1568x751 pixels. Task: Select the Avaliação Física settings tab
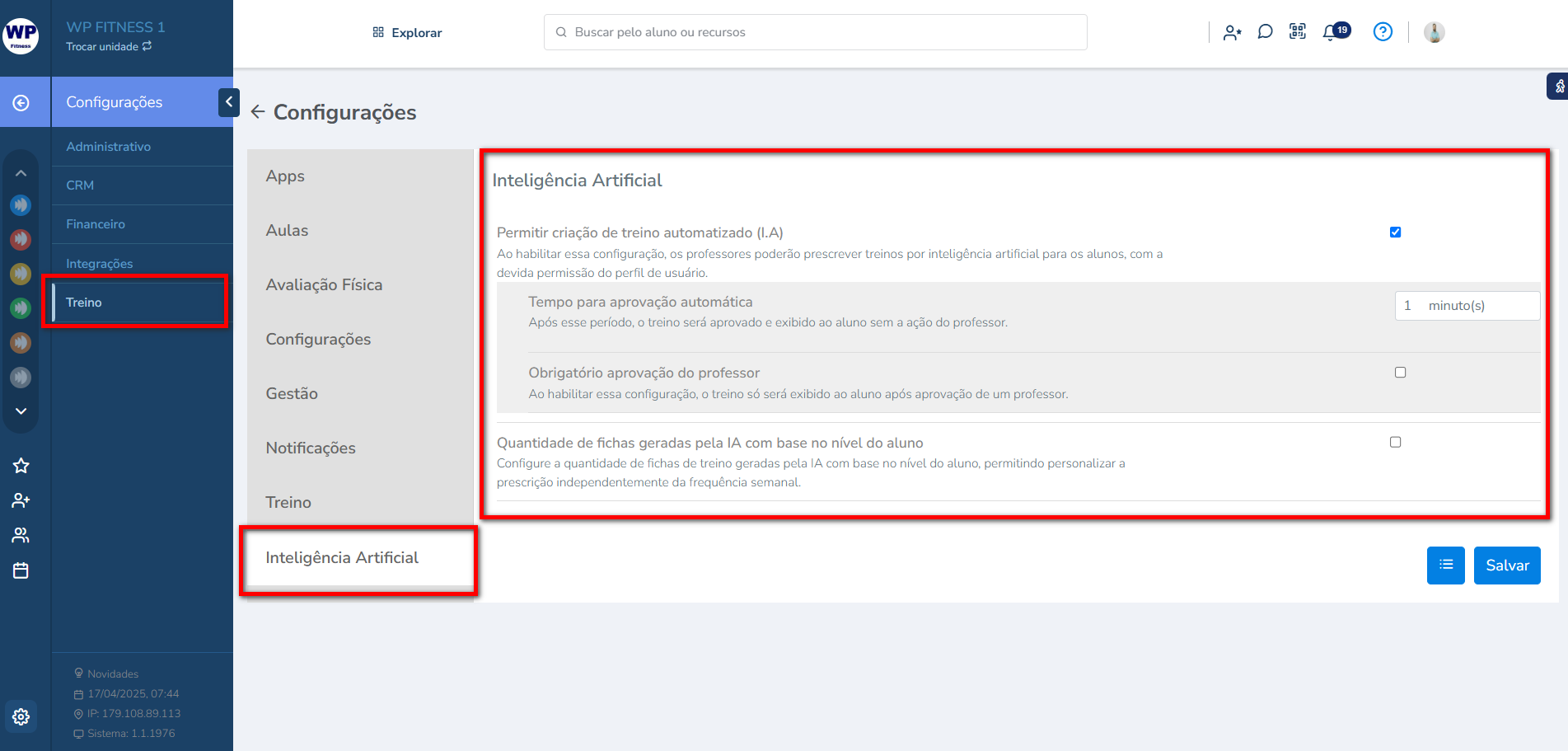[324, 285]
